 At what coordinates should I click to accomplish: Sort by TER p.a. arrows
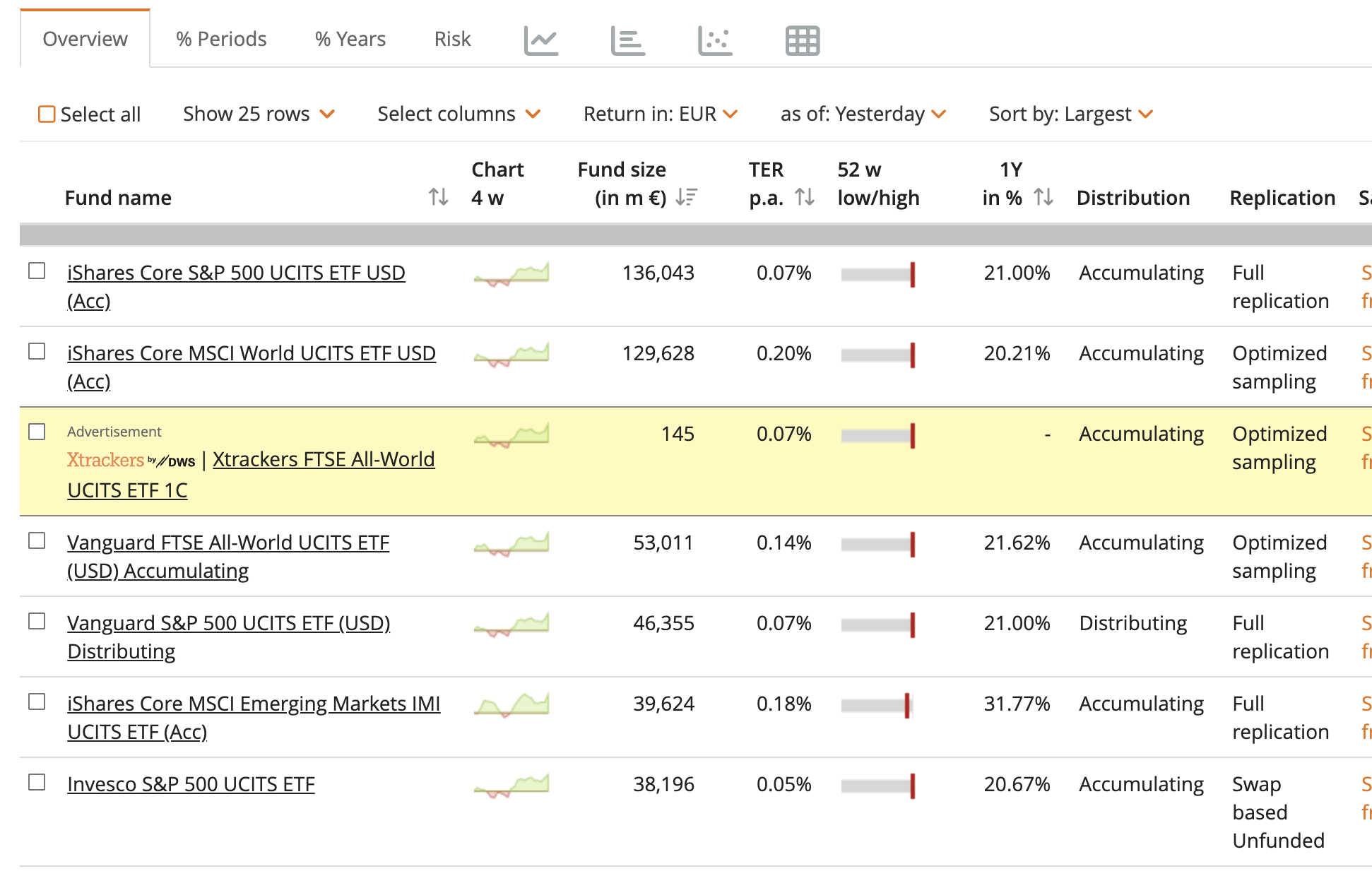pos(805,197)
